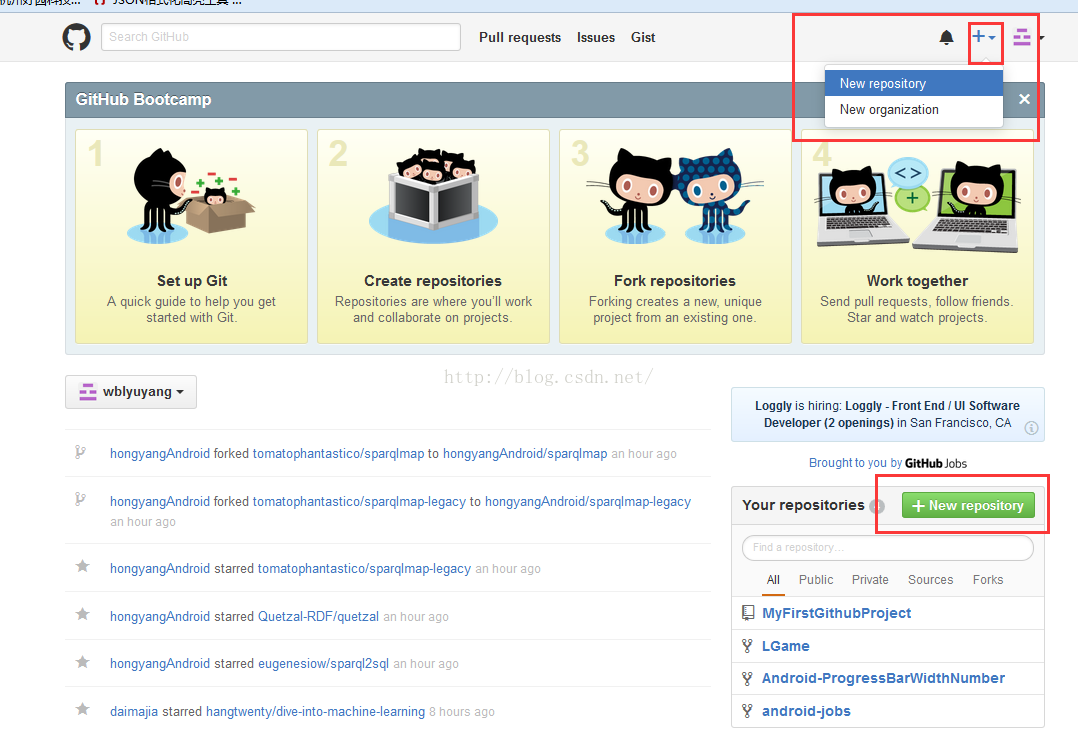
Task: Switch to the Private repositories tab
Action: click(870, 580)
